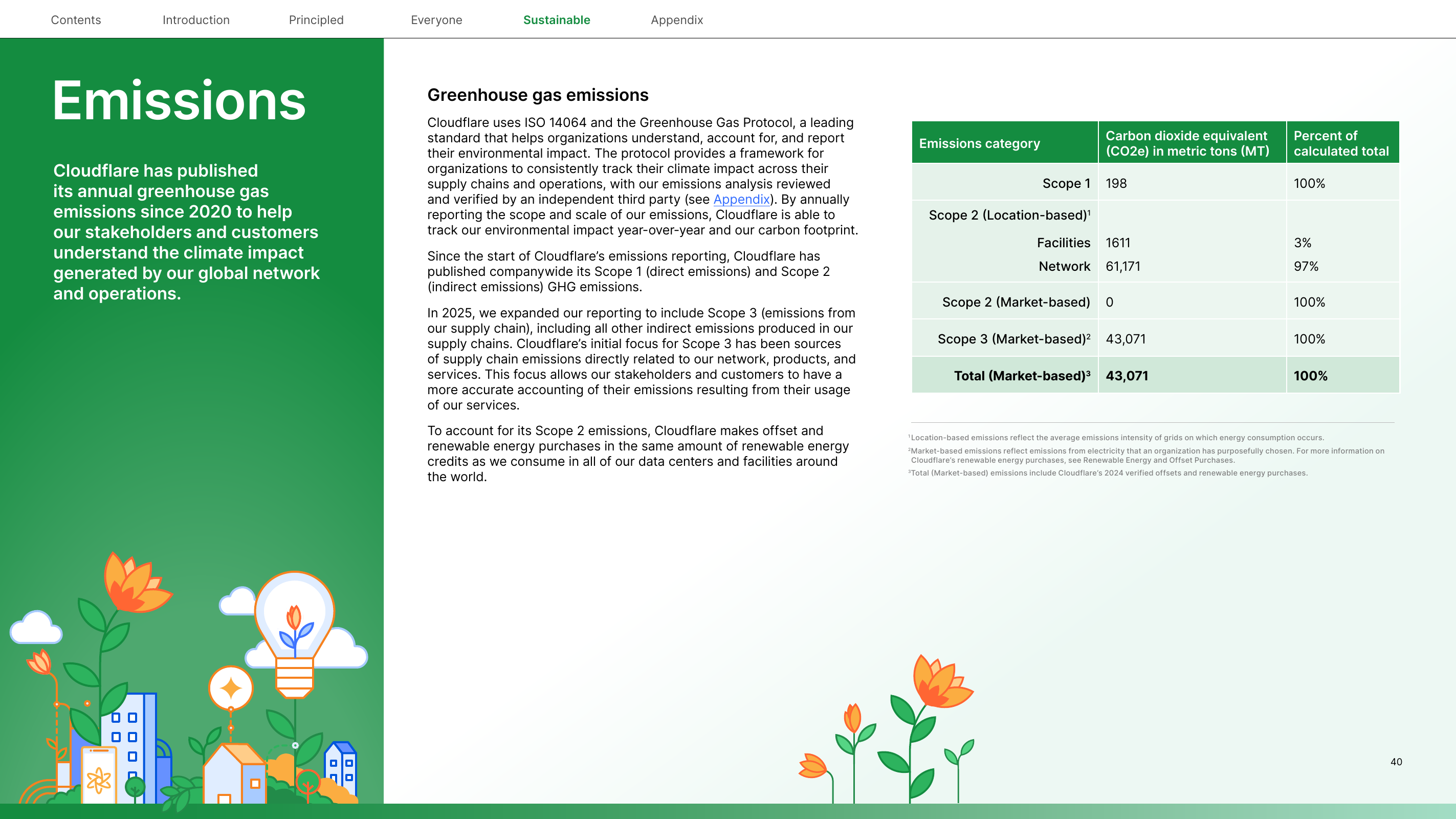Go to the Introduction section

pyautogui.click(x=195, y=20)
